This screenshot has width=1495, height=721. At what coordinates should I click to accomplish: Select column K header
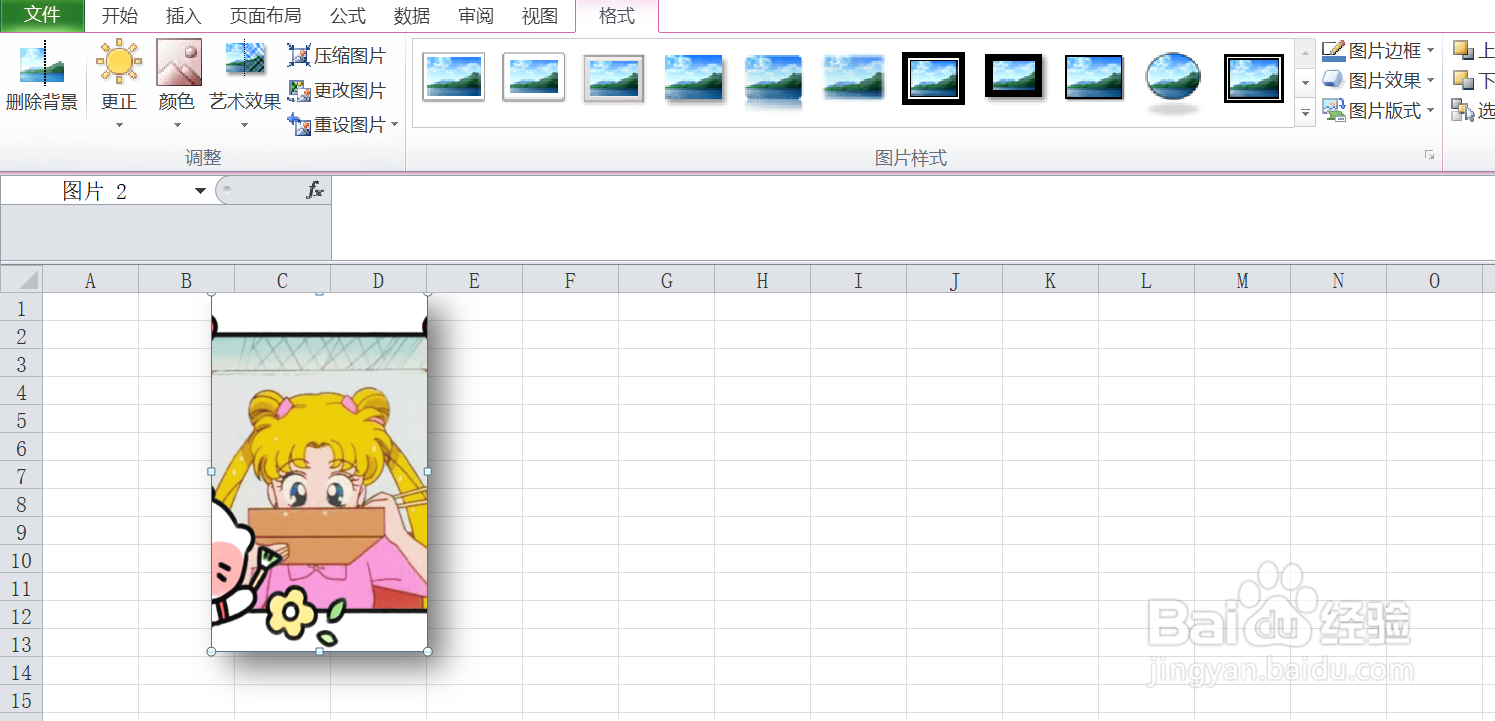tap(1050, 281)
